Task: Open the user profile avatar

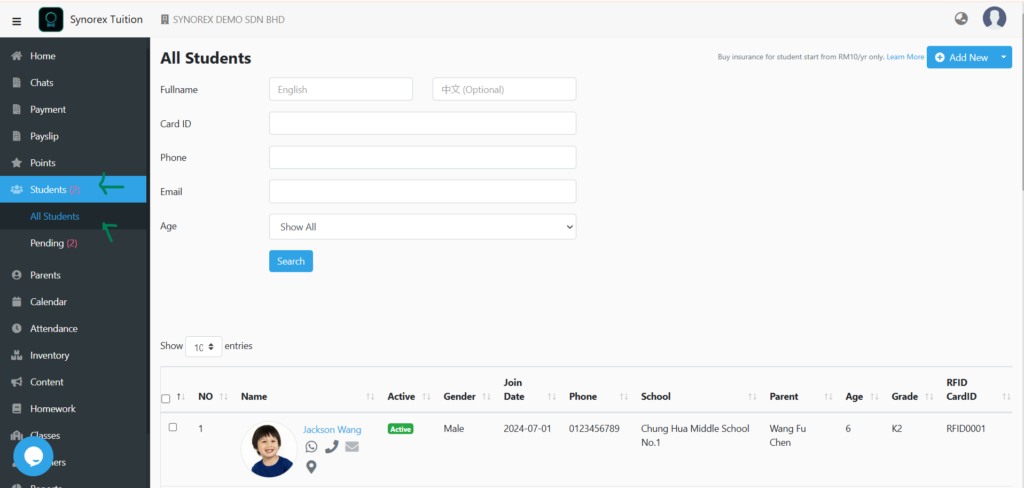Action: pos(994,18)
